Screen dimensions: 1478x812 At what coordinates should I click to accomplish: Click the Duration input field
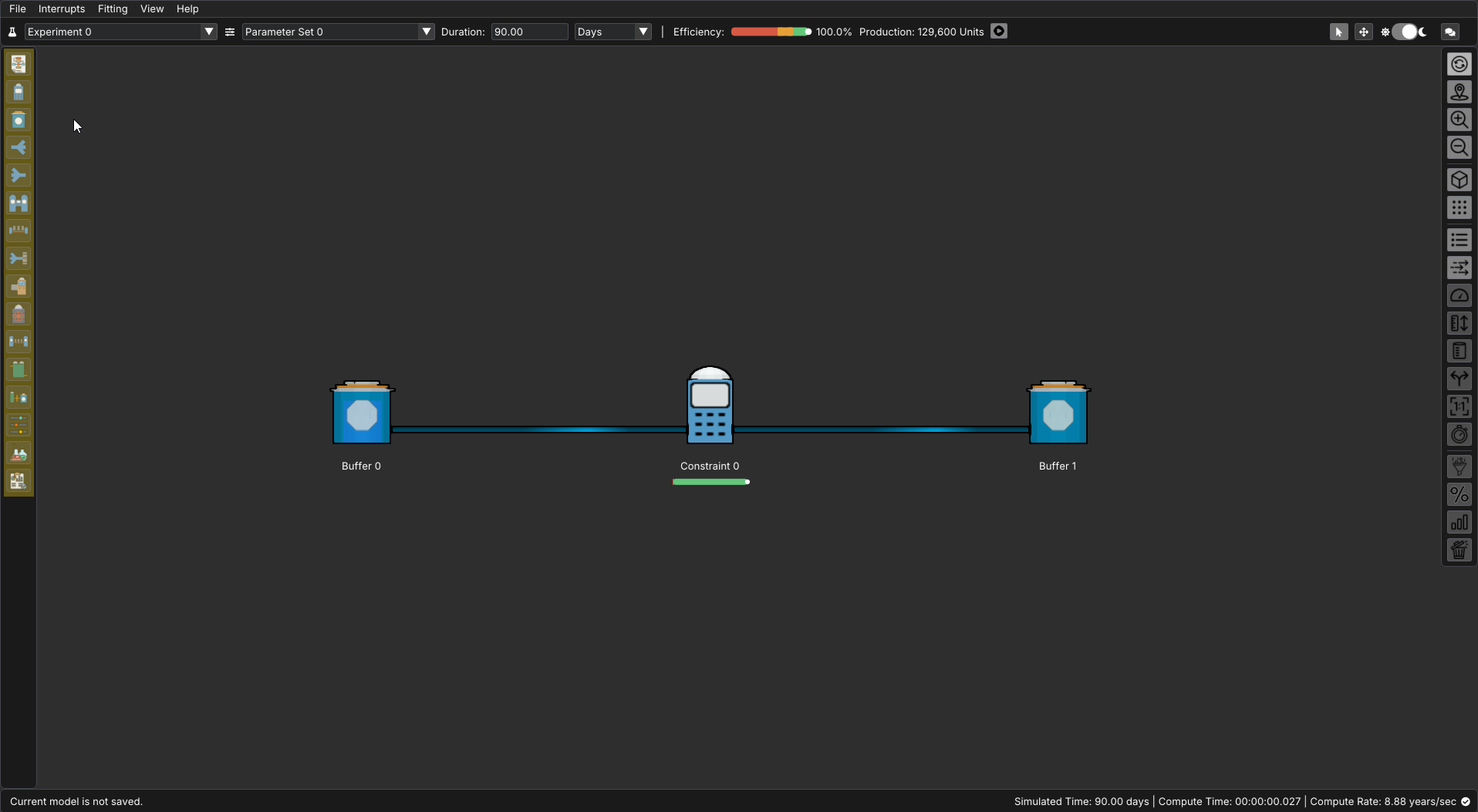click(529, 32)
